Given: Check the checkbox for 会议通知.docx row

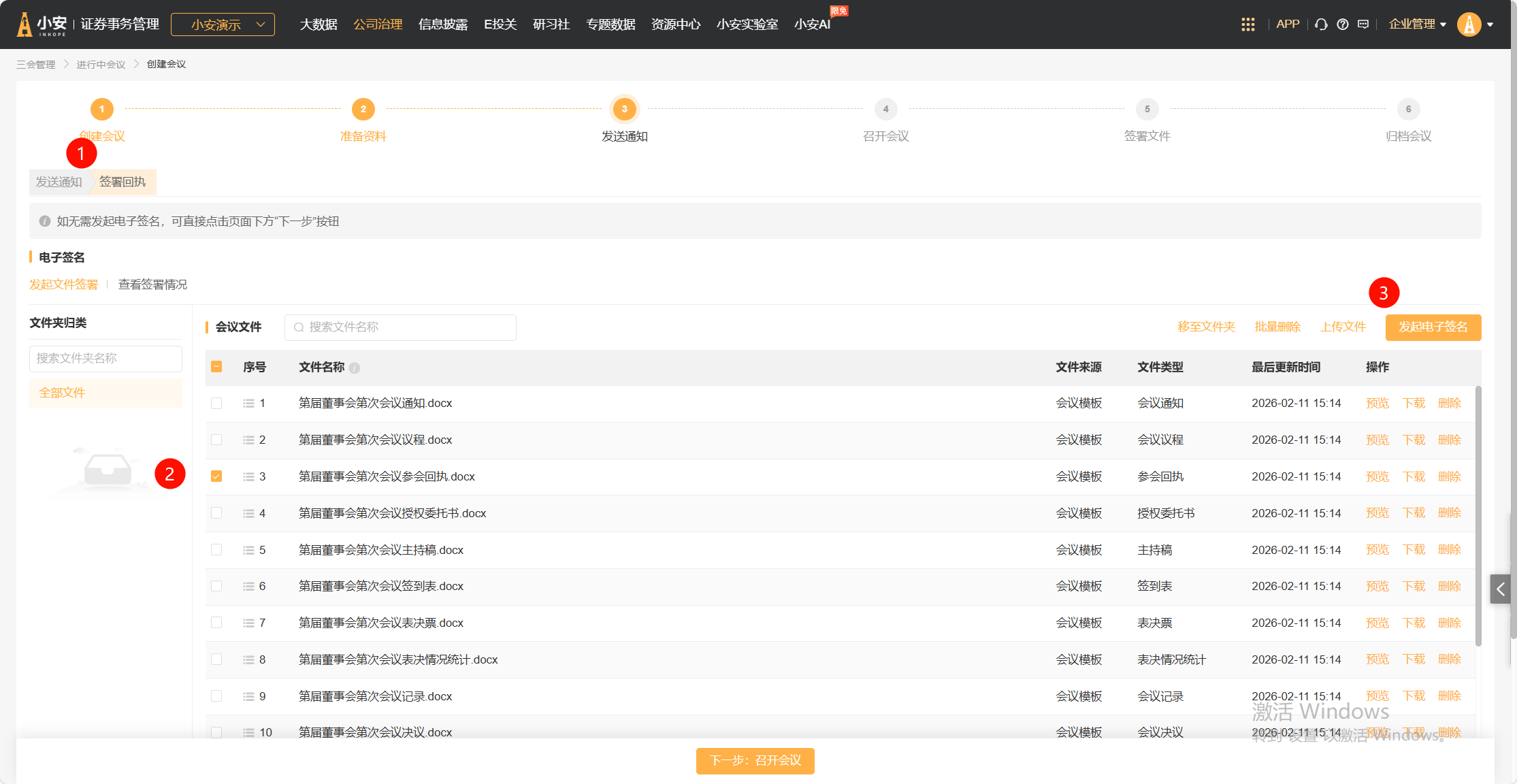Looking at the screenshot, I should (216, 403).
